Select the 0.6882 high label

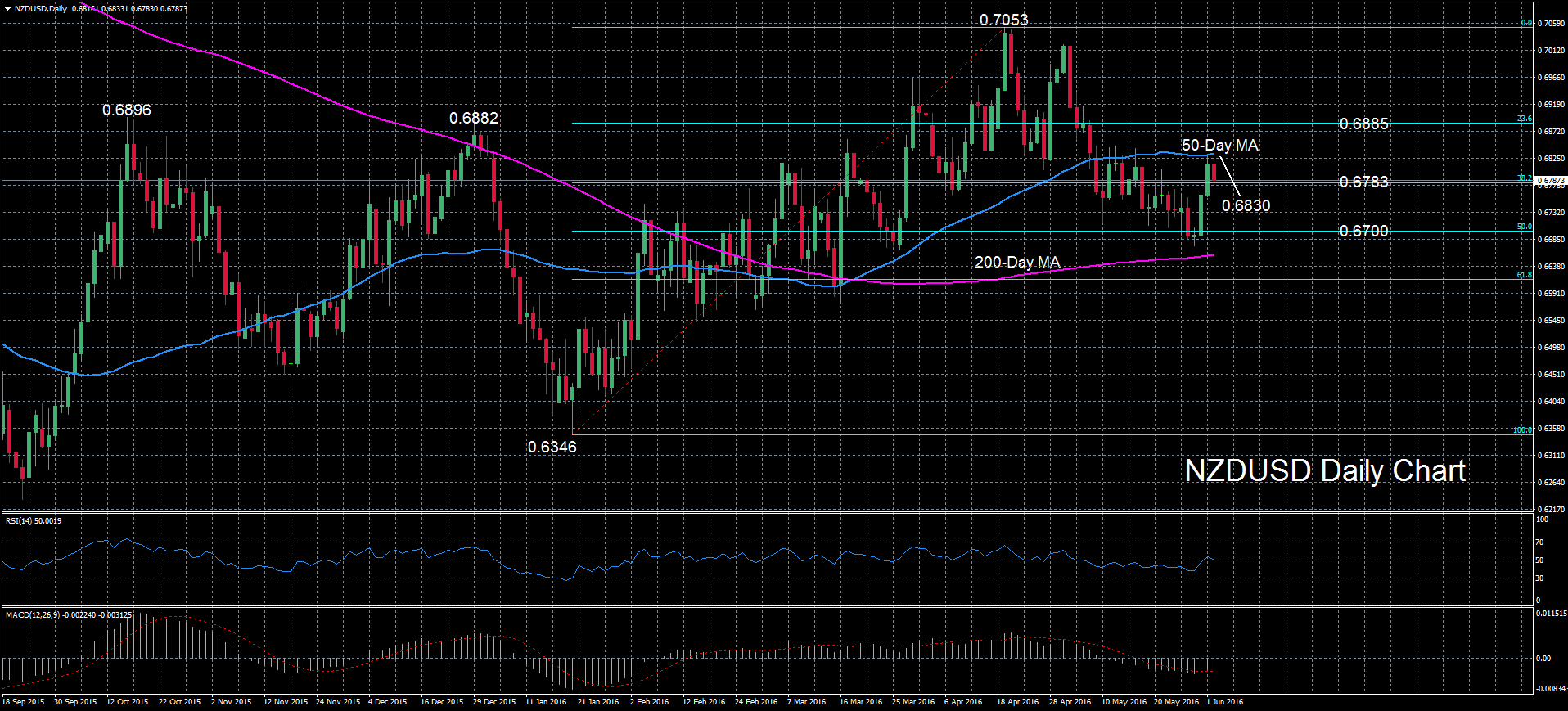474,118
